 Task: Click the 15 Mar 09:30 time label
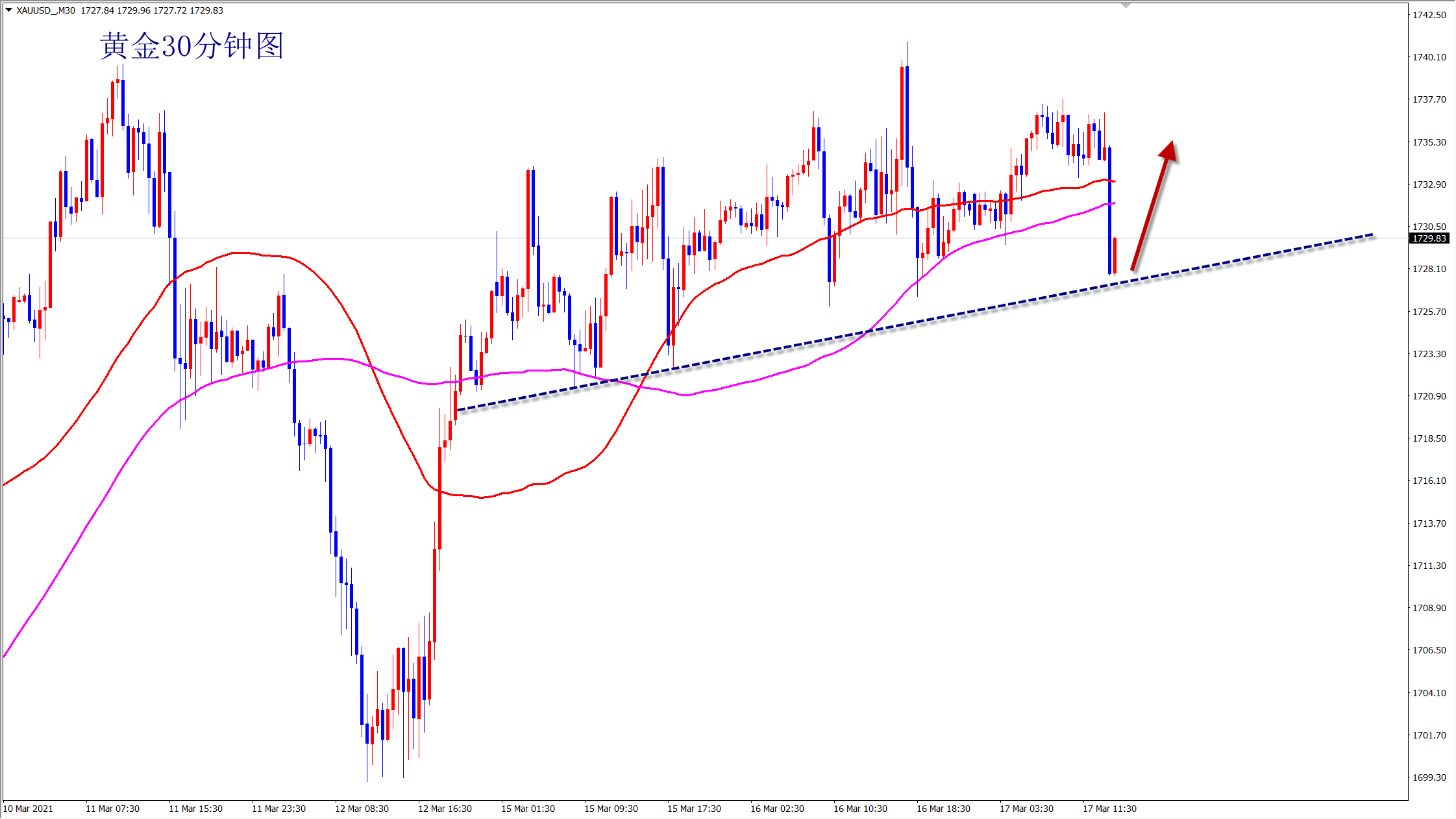tap(611, 809)
